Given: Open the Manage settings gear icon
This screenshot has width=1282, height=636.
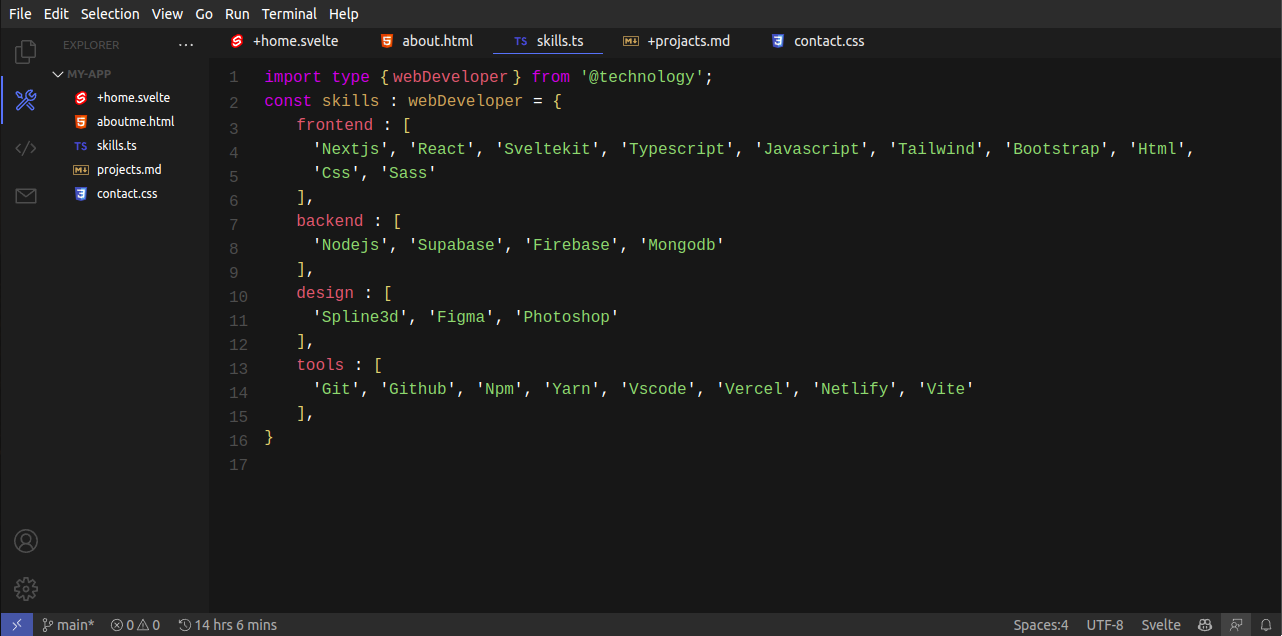Looking at the screenshot, I should click(26, 589).
